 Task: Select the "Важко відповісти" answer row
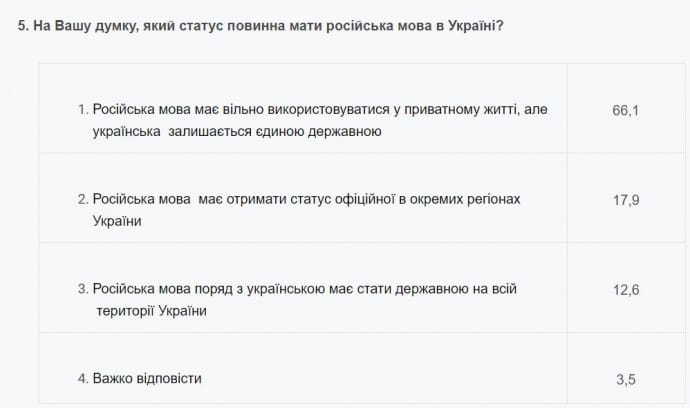coord(152,378)
